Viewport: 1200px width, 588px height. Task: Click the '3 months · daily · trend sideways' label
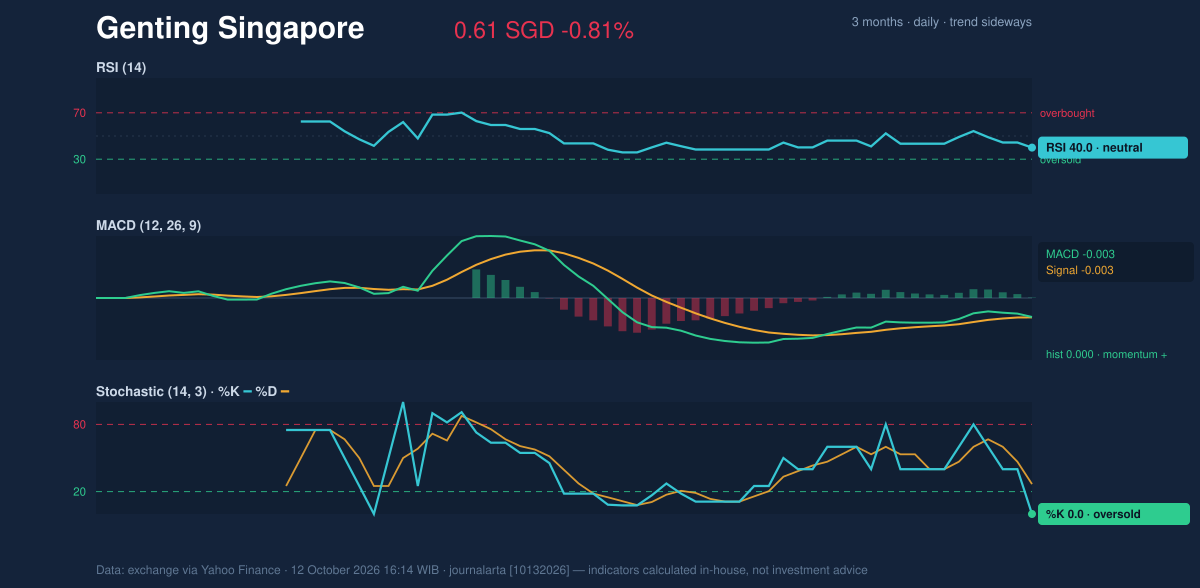941,22
